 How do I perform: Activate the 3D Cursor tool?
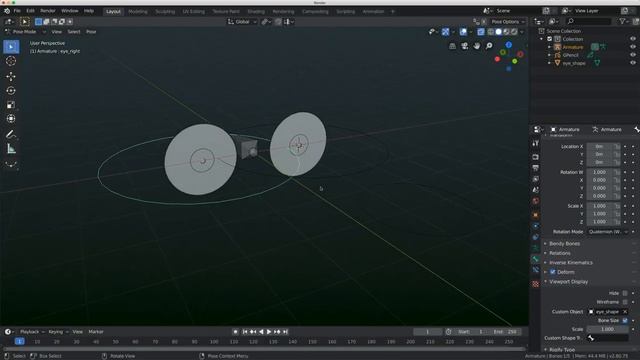click(x=11, y=61)
